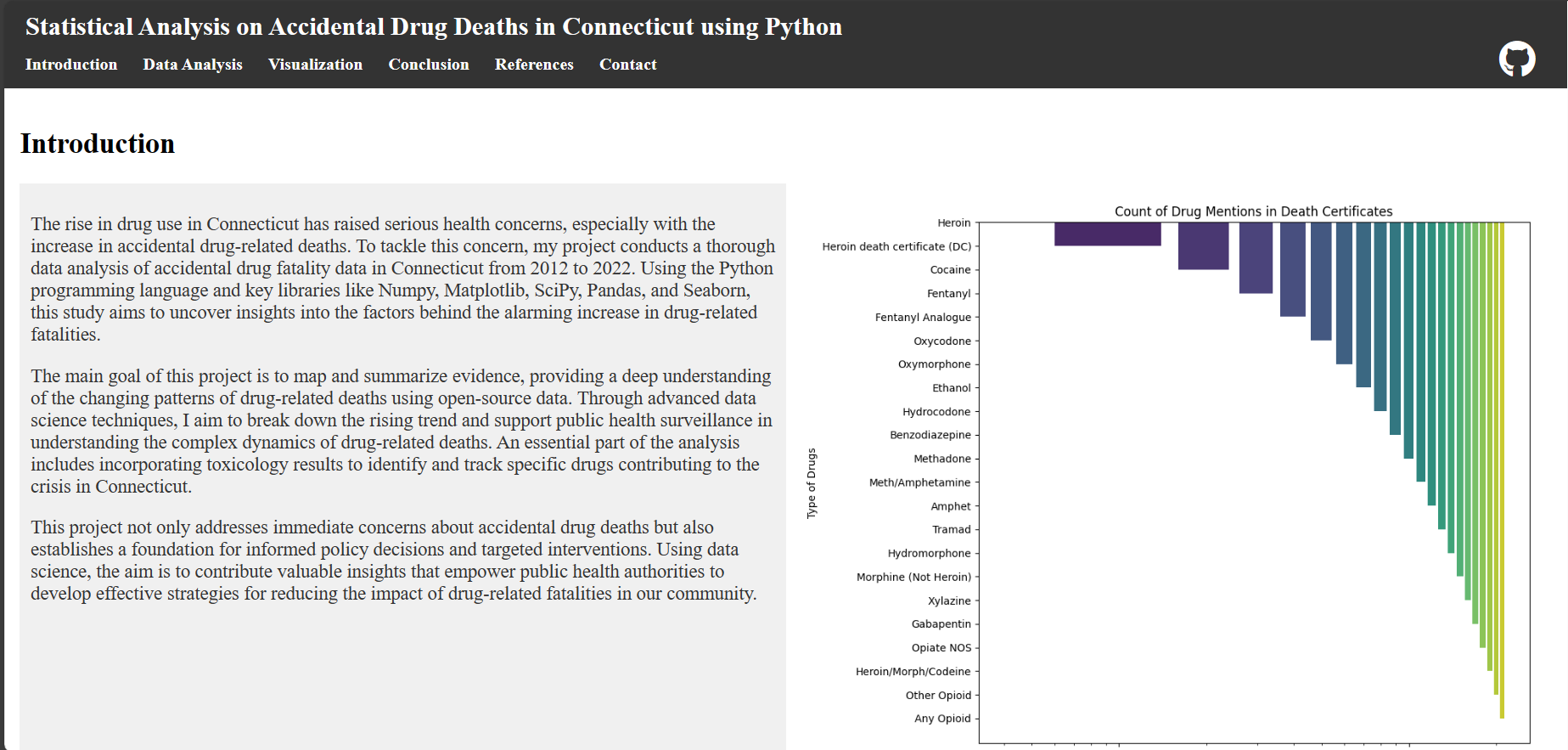Open the References nav link

tap(534, 65)
